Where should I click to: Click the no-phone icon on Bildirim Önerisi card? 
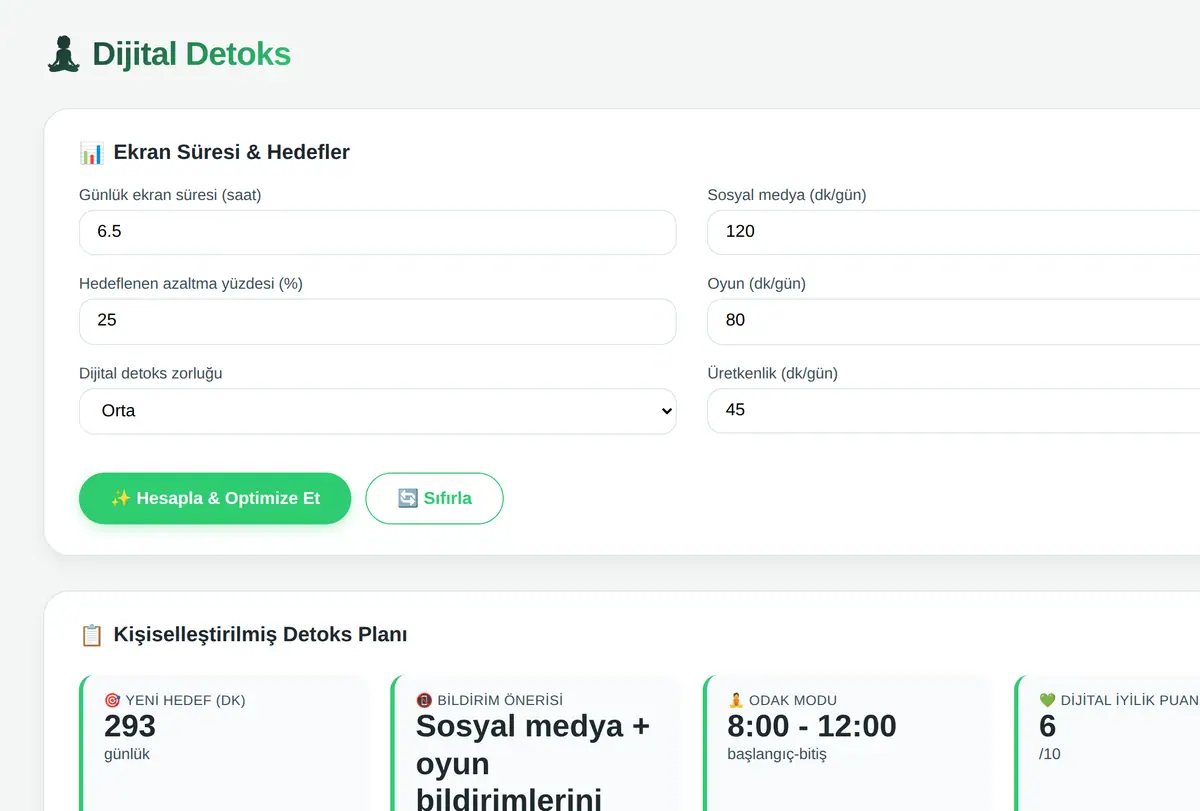424,700
